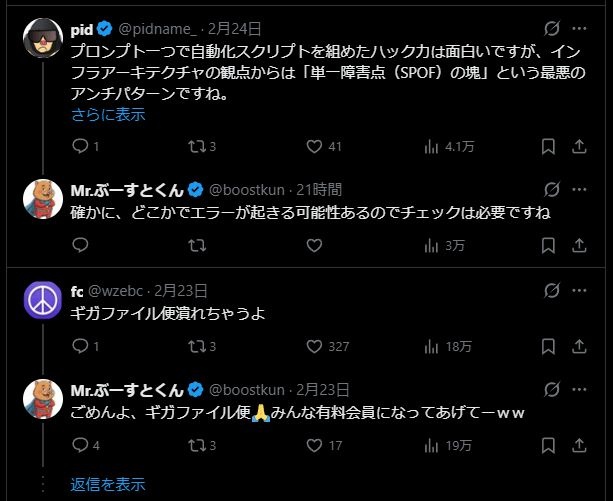Reply to Mr.ぶーすとくん's tweet with 4 replies
The width and height of the screenshot is (613, 501).
pos(81,445)
